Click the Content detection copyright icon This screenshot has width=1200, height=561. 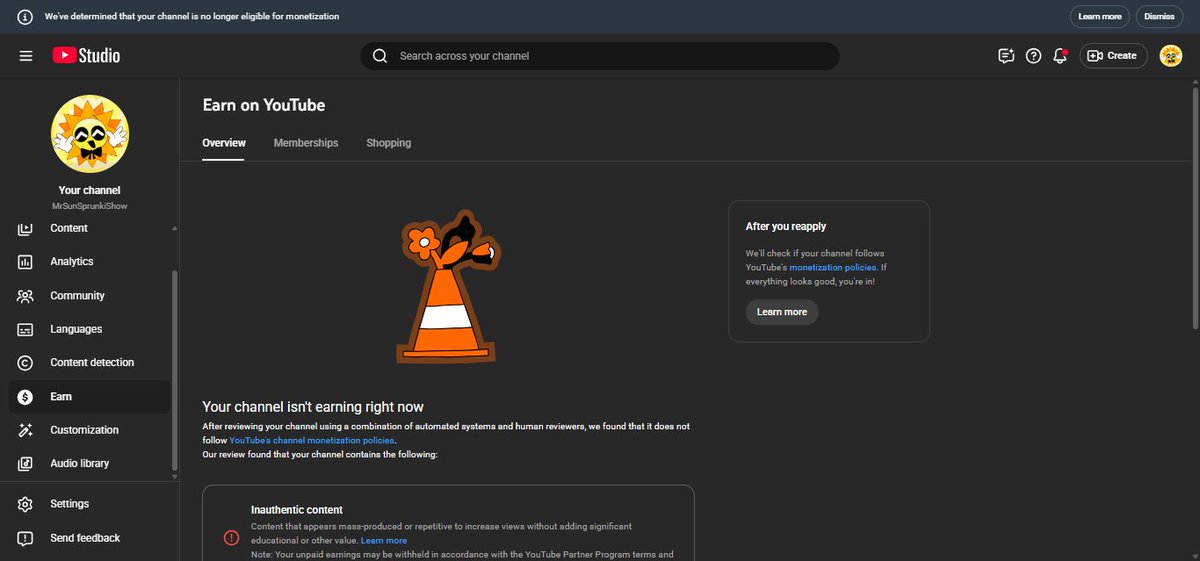coord(26,363)
